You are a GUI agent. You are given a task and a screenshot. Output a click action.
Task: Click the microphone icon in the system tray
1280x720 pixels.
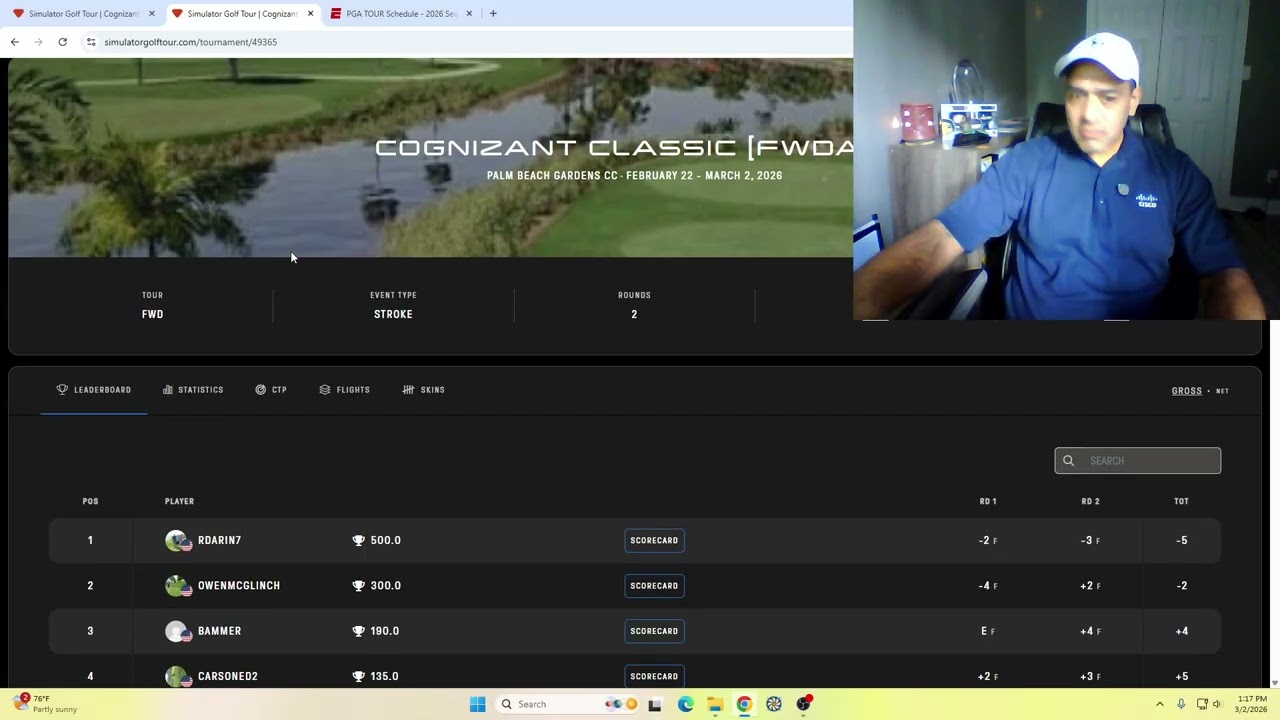click(x=1181, y=704)
